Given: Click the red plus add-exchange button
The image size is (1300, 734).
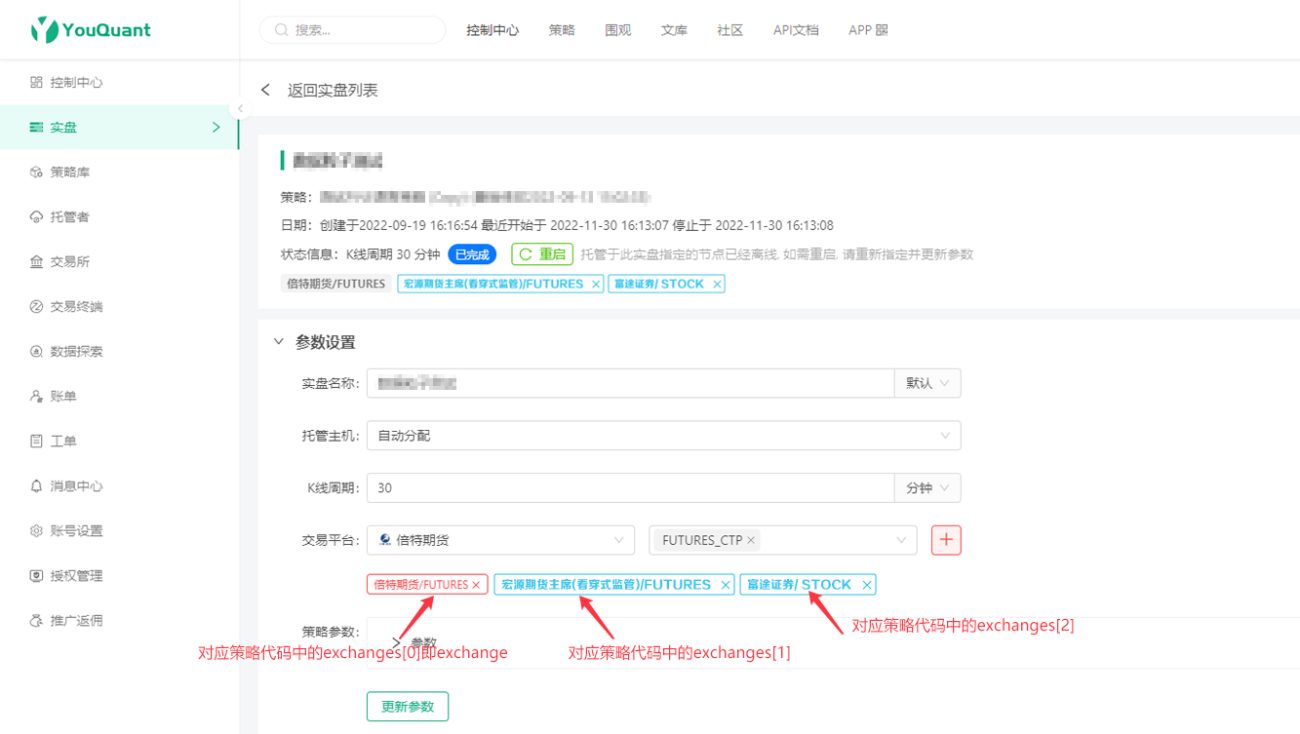Looking at the screenshot, I should (946, 540).
